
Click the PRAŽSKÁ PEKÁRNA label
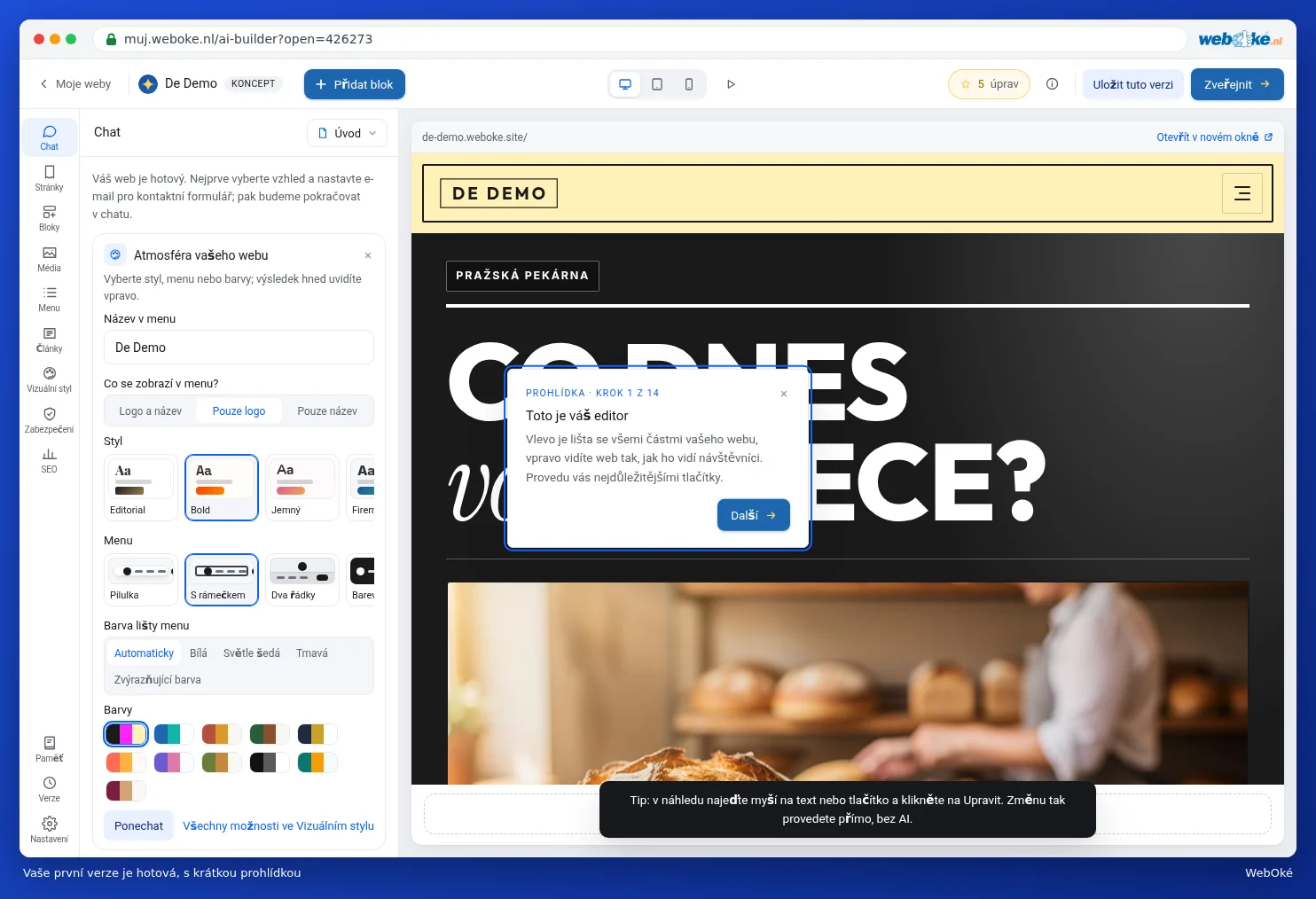point(522,276)
